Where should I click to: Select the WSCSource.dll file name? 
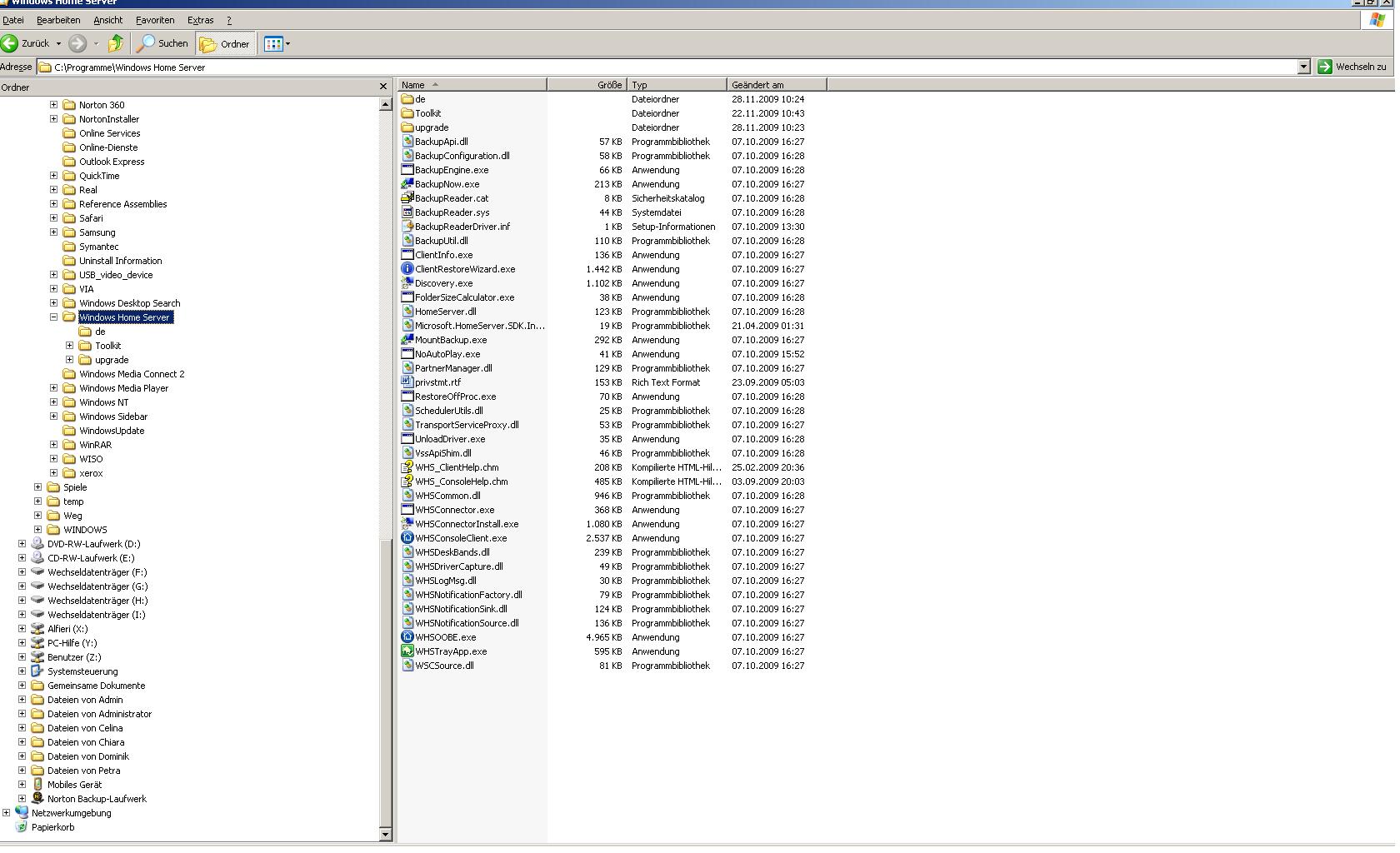click(444, 666)
